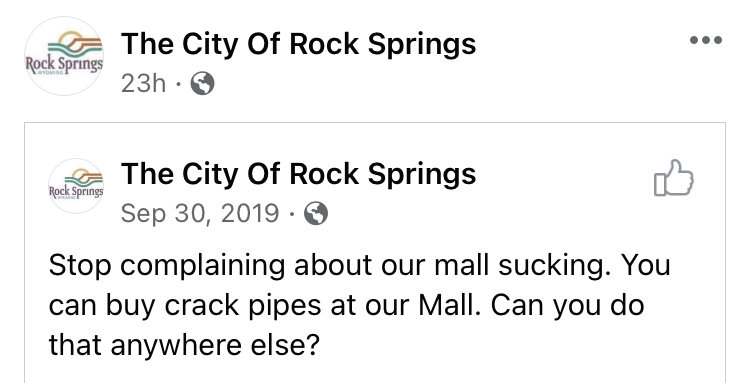Open the Sep 30, 2019 timestamp link
This screenshot has width=750, height=383.
(x=200, y=213)
